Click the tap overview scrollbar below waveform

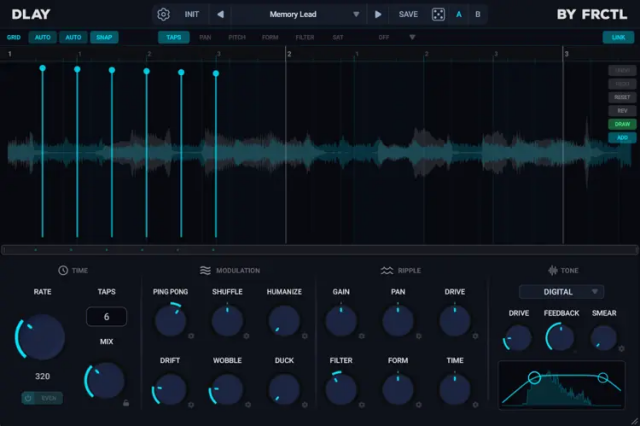[x=320, y=250]
